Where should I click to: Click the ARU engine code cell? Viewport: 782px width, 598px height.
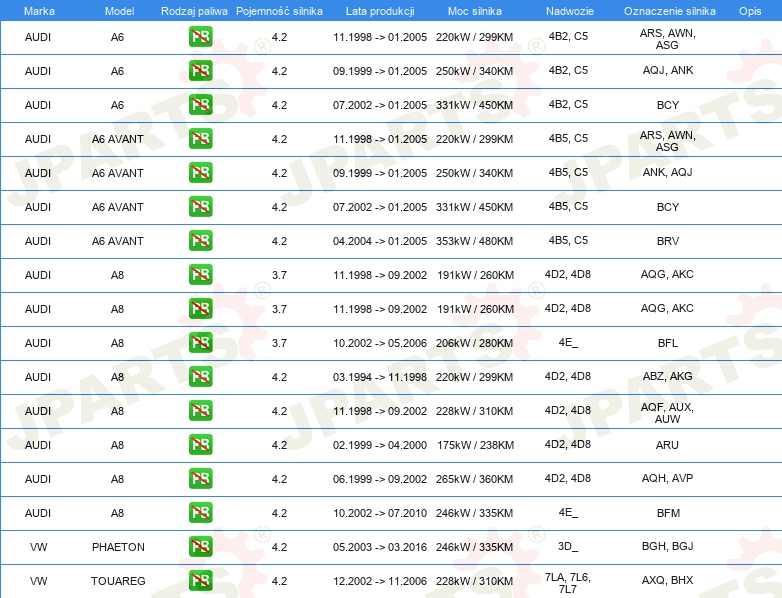pos(667,445)
